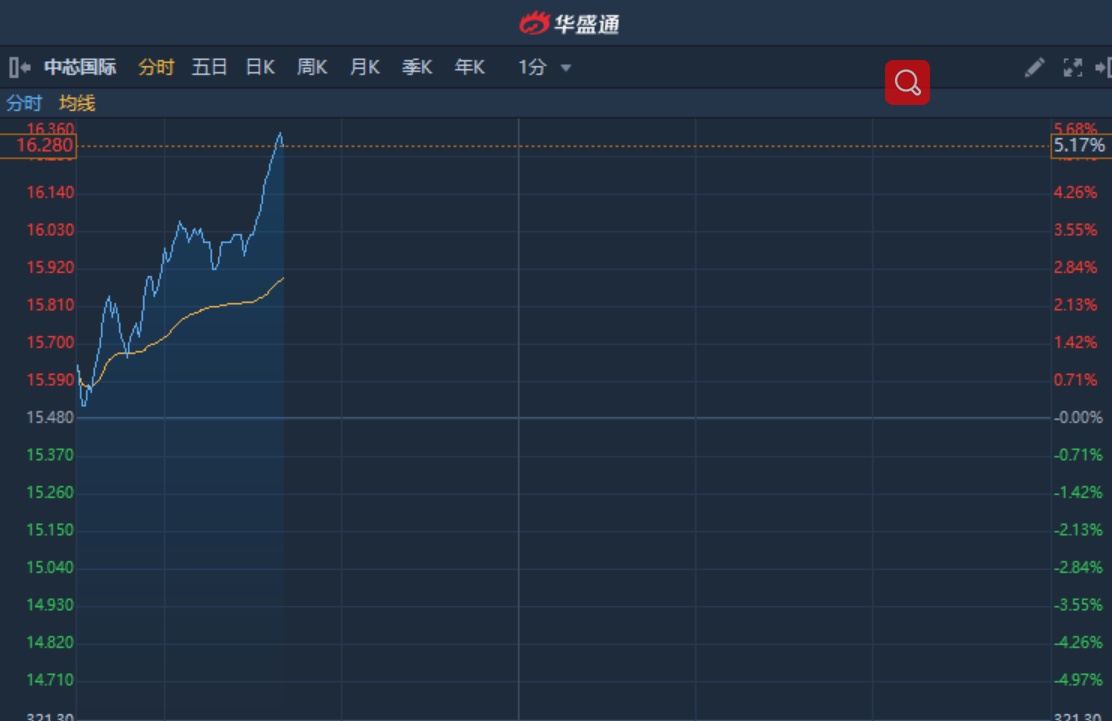Click the dropdown arrow next to 1分
1112x721 pixels.
click(566, 69)
